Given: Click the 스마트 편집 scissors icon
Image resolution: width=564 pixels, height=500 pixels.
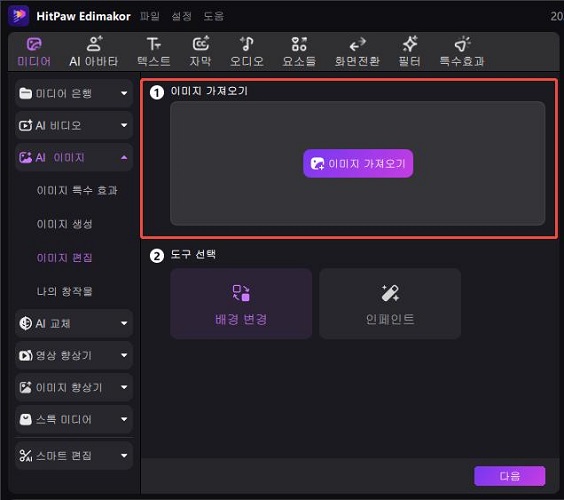Looking at the screenshot, I should (26, 455).
